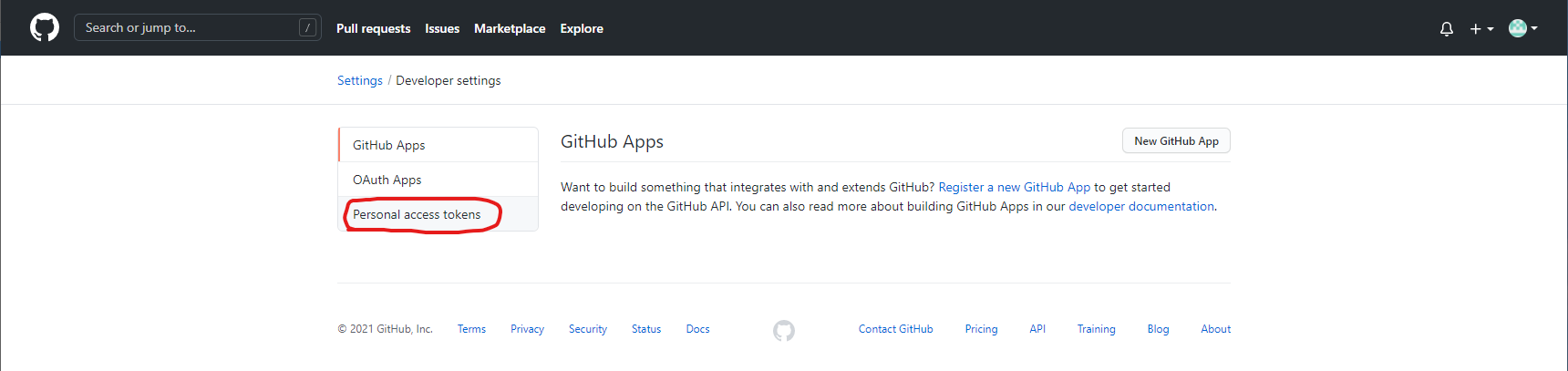Click the New GitHub App button
This screenshot has width=1568, height=371.
click(1176, 140)
